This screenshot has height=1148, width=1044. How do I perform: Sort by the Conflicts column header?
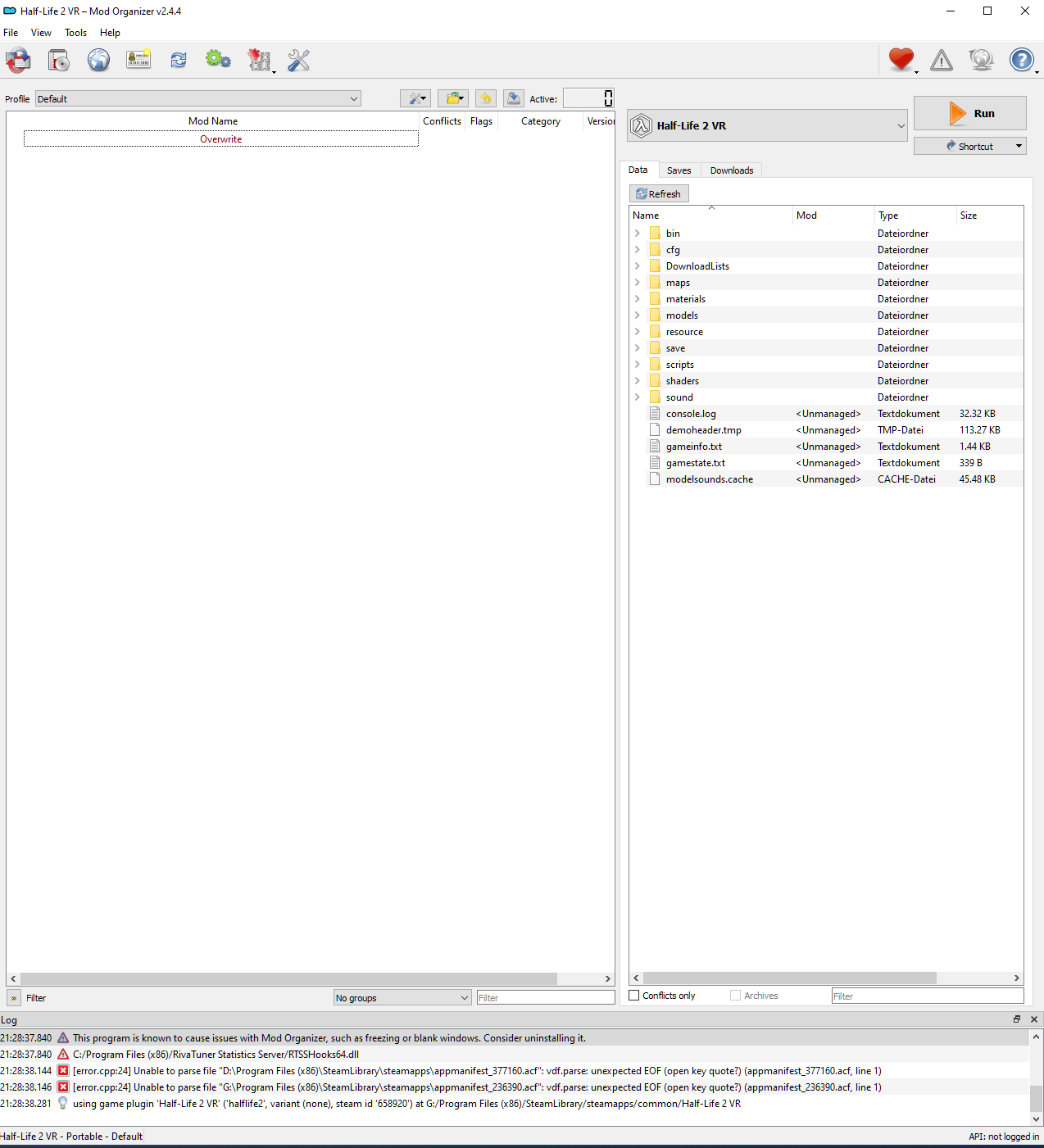click(x=443, y=121)
